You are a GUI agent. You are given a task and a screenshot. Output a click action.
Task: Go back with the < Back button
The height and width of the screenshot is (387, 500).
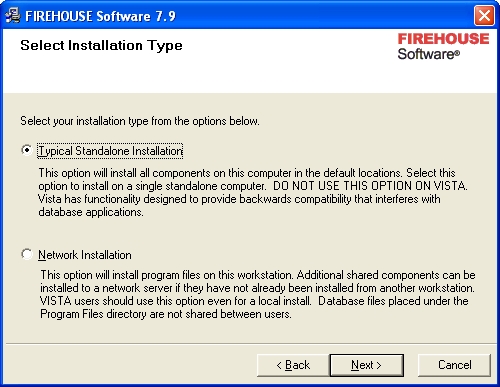pos(293,365)
